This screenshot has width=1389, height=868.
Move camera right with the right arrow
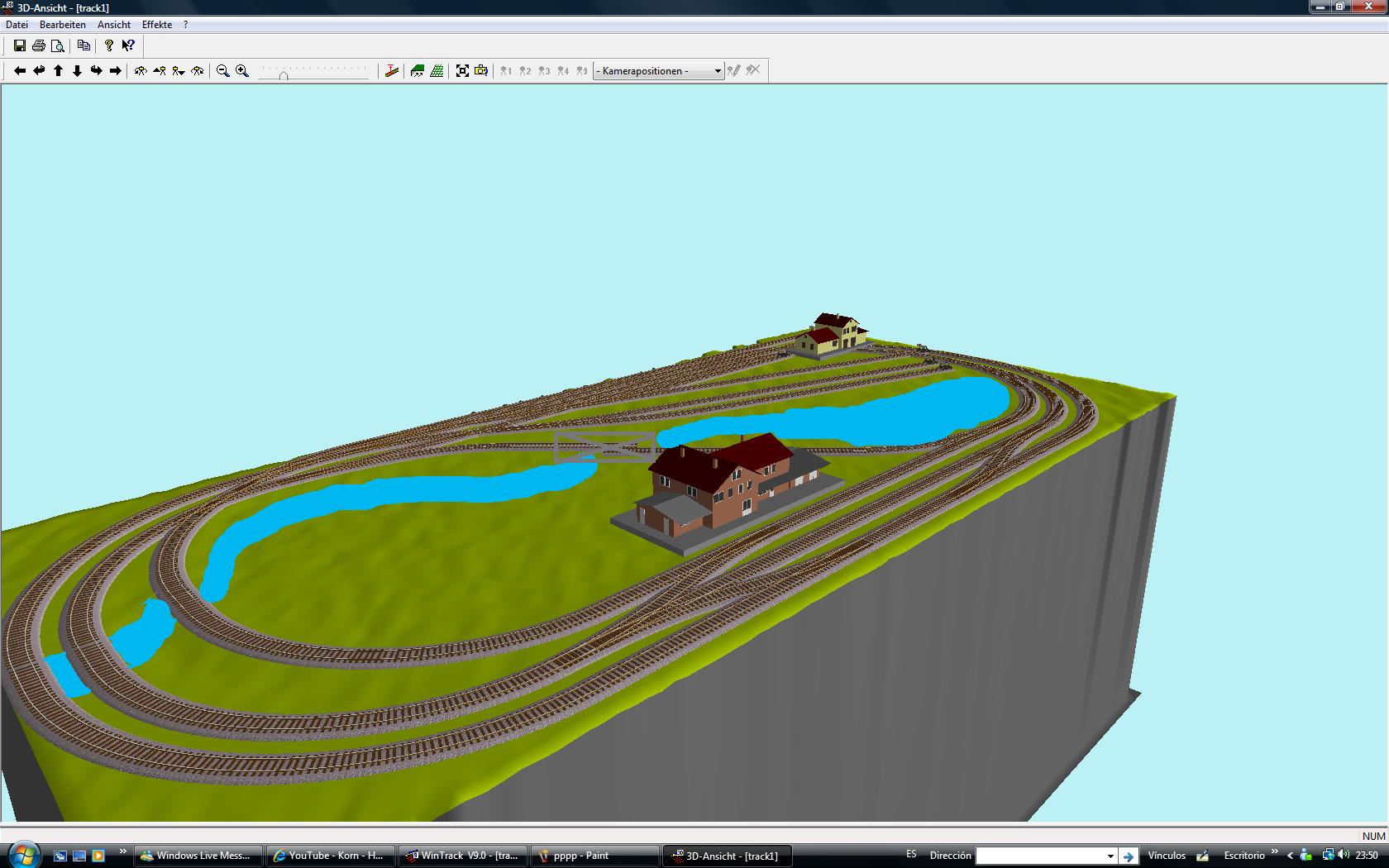115,71
